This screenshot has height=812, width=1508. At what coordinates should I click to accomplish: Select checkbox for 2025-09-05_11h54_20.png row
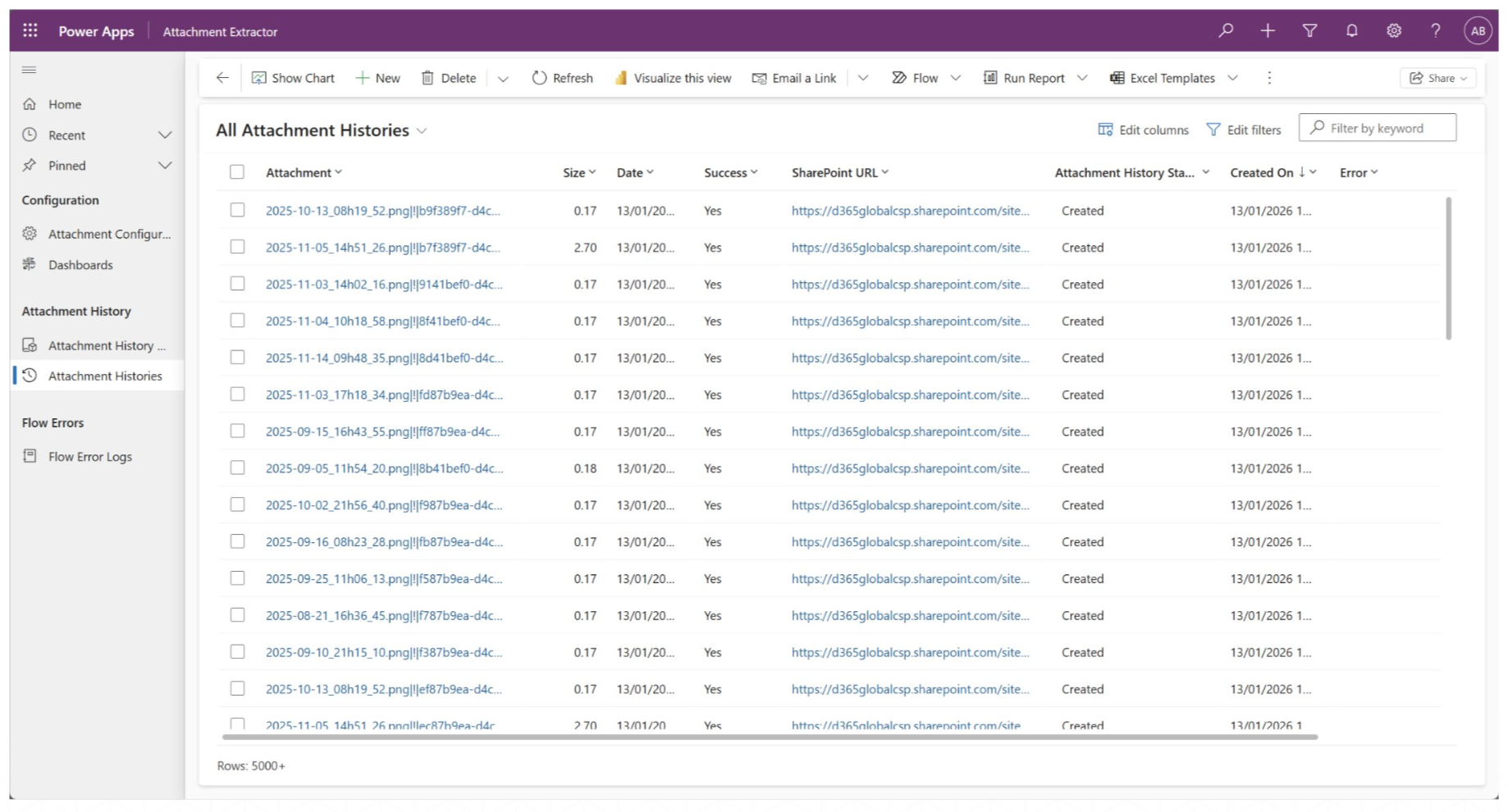237,468
